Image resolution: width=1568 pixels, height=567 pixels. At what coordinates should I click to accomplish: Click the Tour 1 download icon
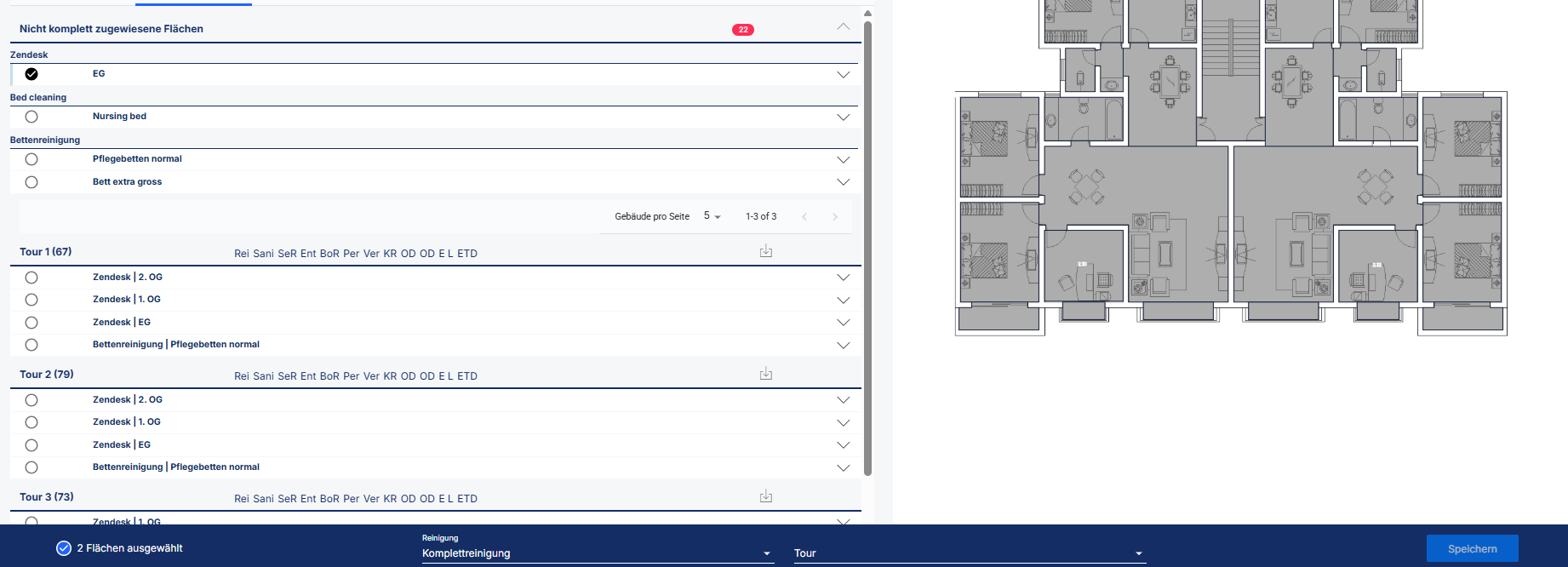(766, 251)
